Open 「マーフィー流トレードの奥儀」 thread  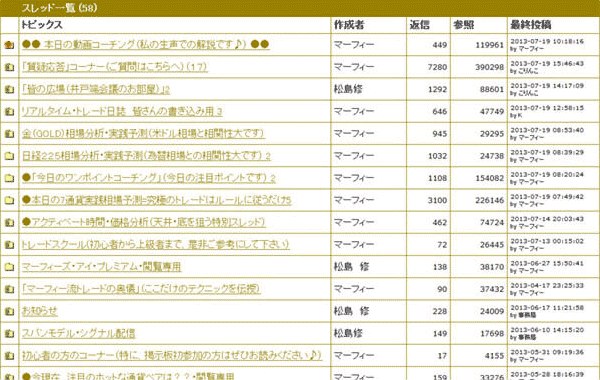click(141, 289)
